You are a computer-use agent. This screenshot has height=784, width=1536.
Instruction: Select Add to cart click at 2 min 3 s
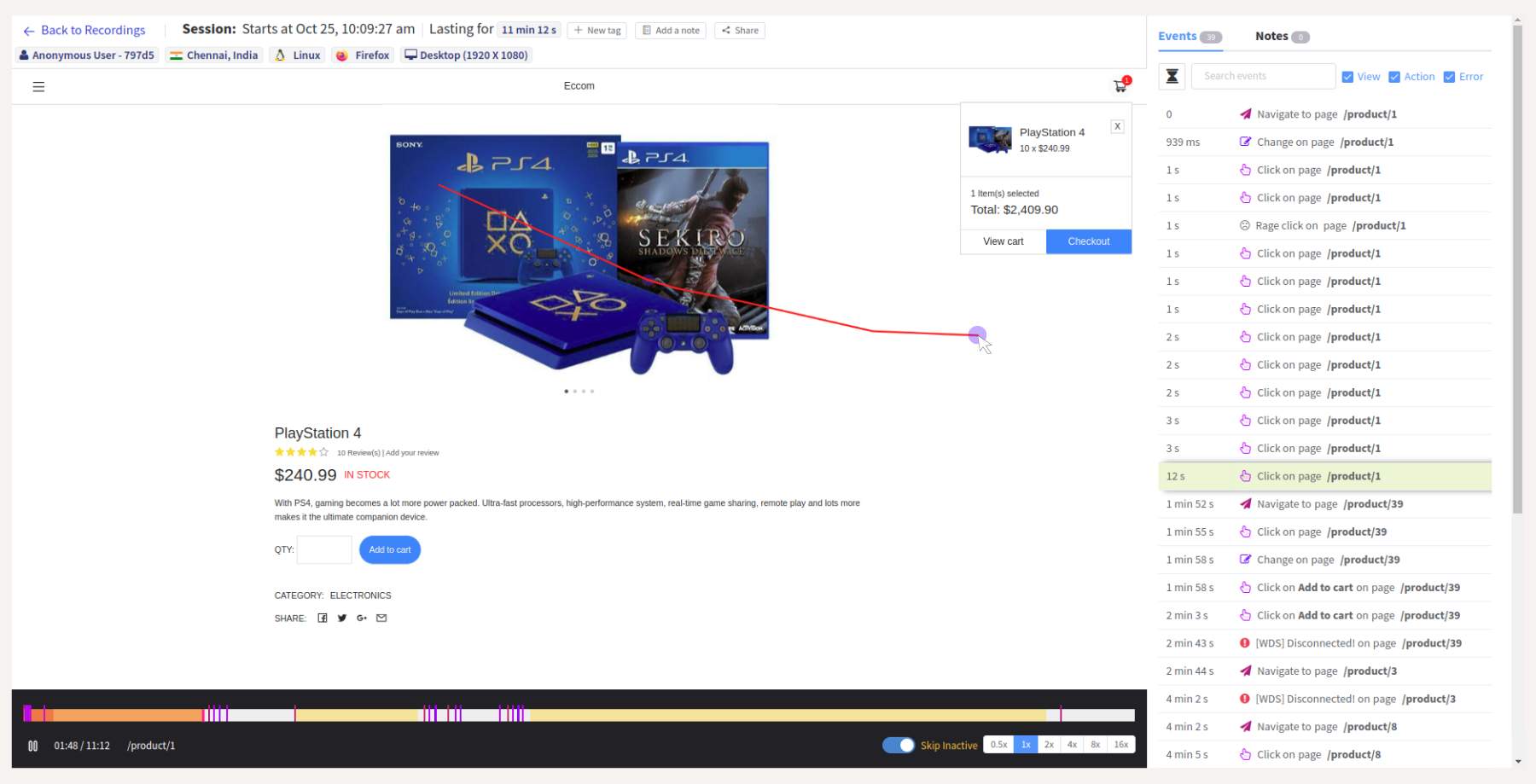pyautogui.click(x=1324, y=616)
